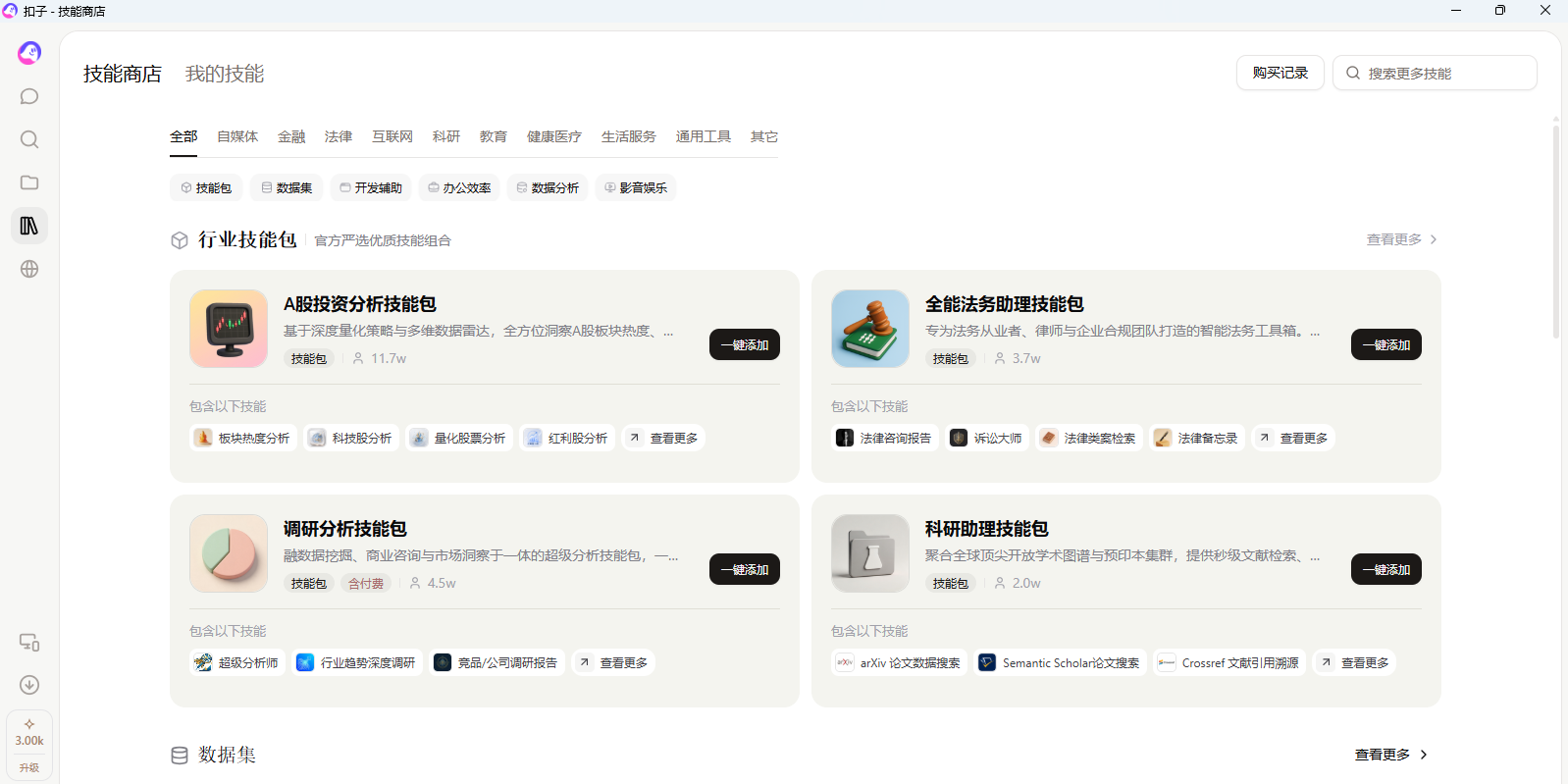This screenshot has height=784, width=1568.
Task: Click the 含付费 tag on 调研分析技能包
Action: 366,583
